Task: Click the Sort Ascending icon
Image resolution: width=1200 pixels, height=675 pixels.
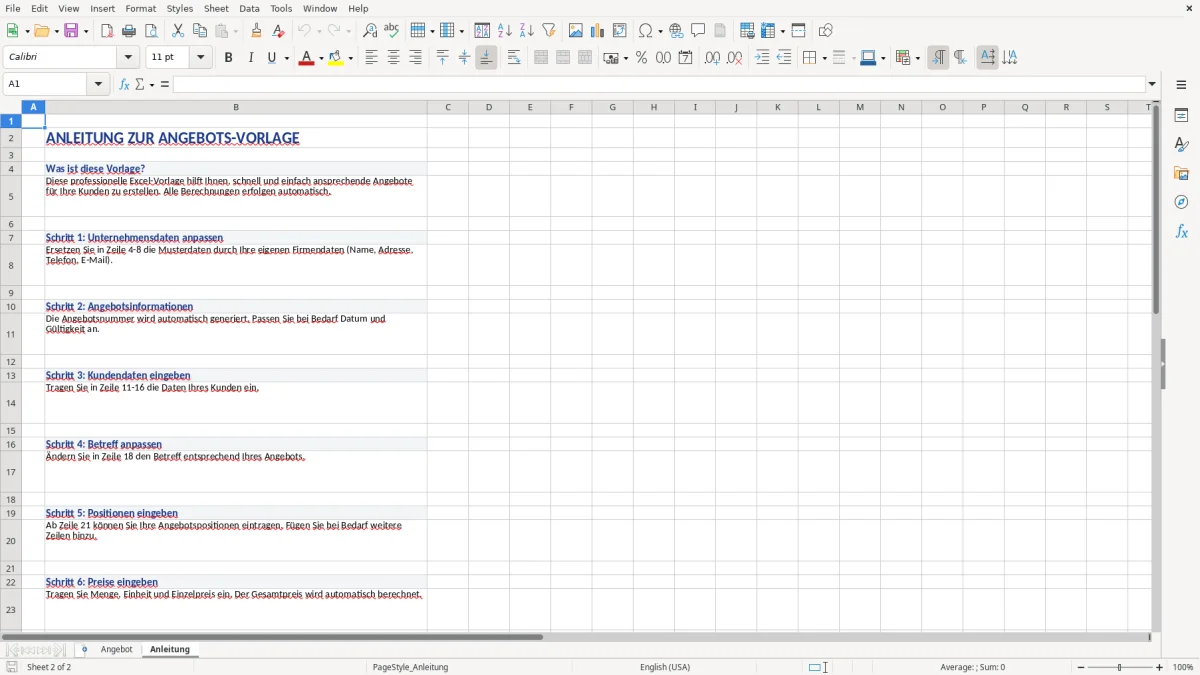Action: point(505,31)
